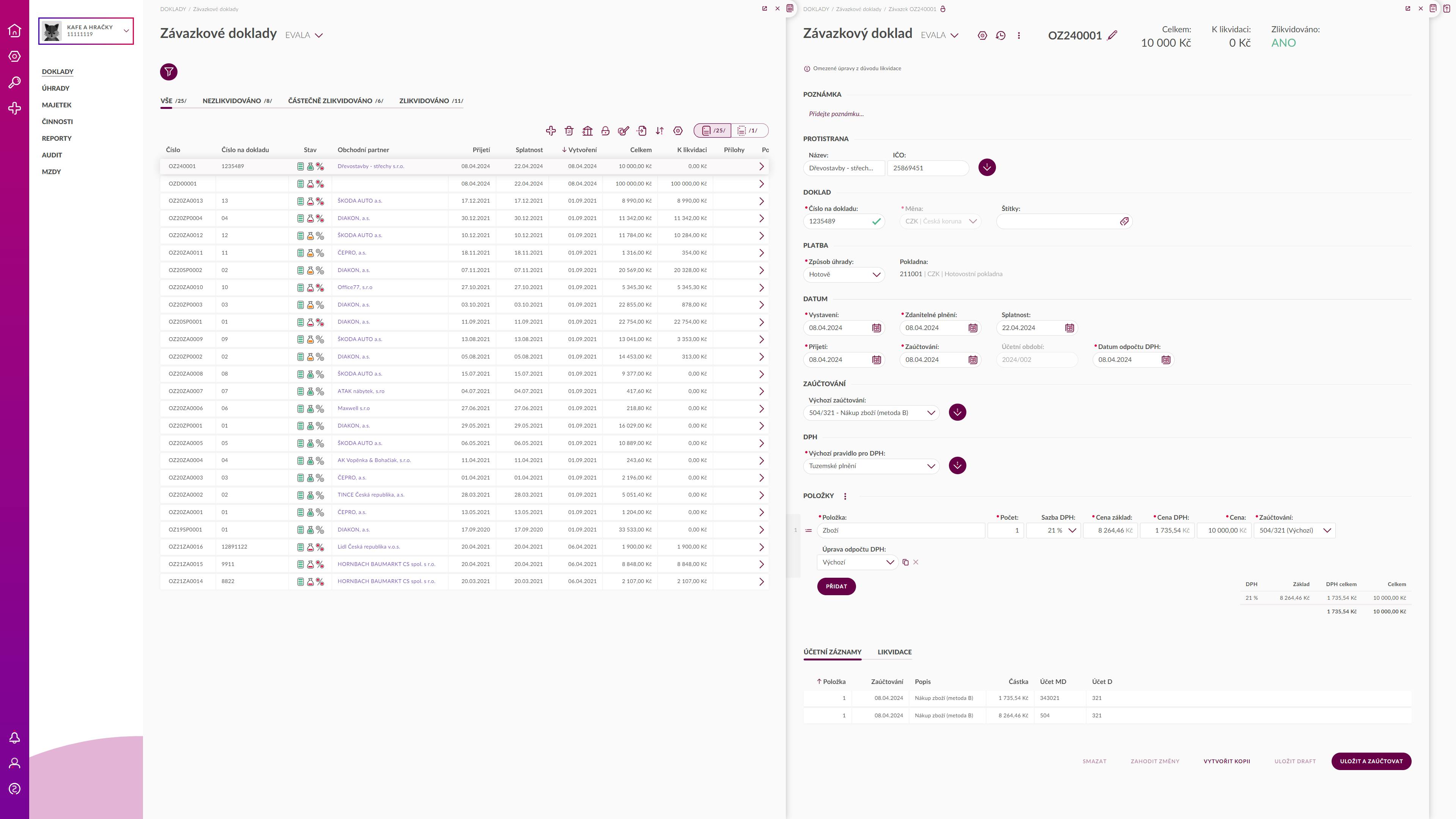Switch to the LIKVIDACE tab
The height and width of the screenshot is (819, 1456).
click(x=894, y=652)
